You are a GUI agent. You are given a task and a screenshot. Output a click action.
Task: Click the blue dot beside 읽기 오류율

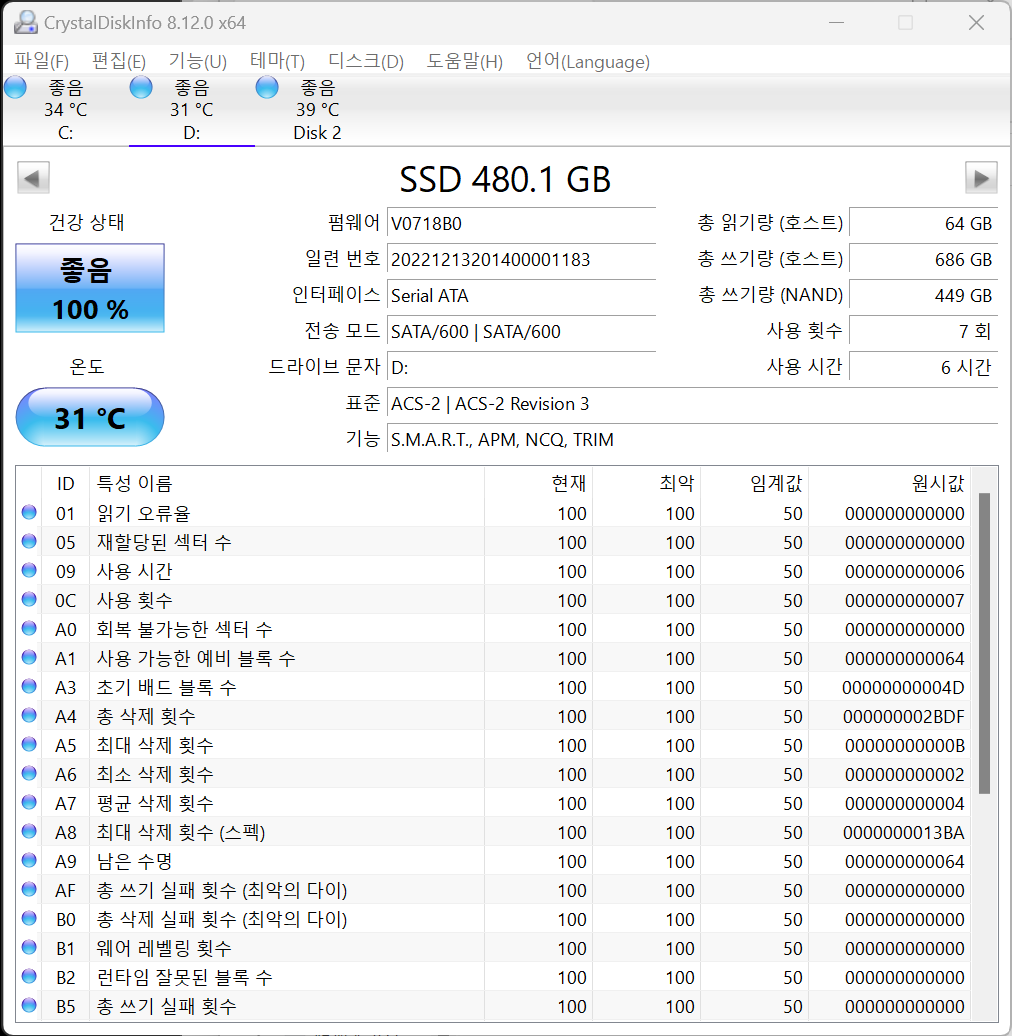(29, 513)
